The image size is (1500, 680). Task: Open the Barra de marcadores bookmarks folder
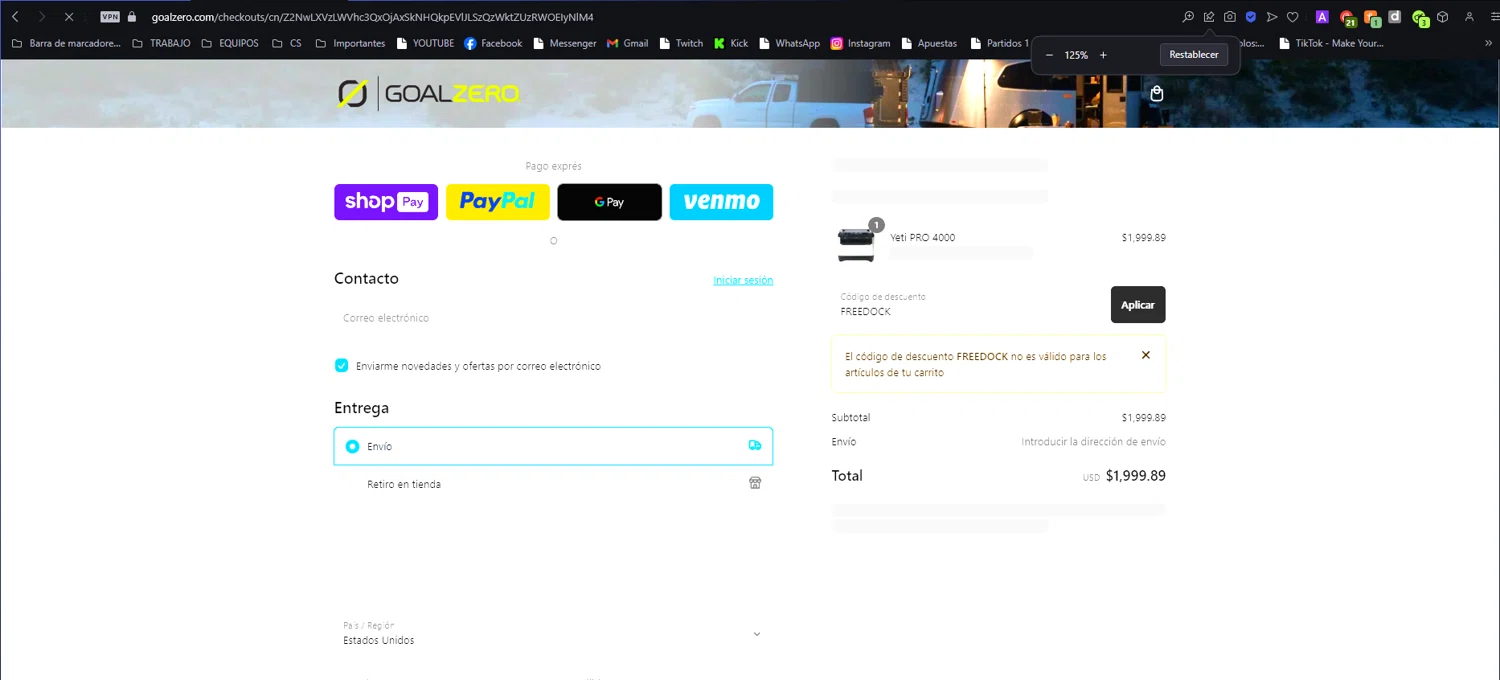tap(65, 43)
